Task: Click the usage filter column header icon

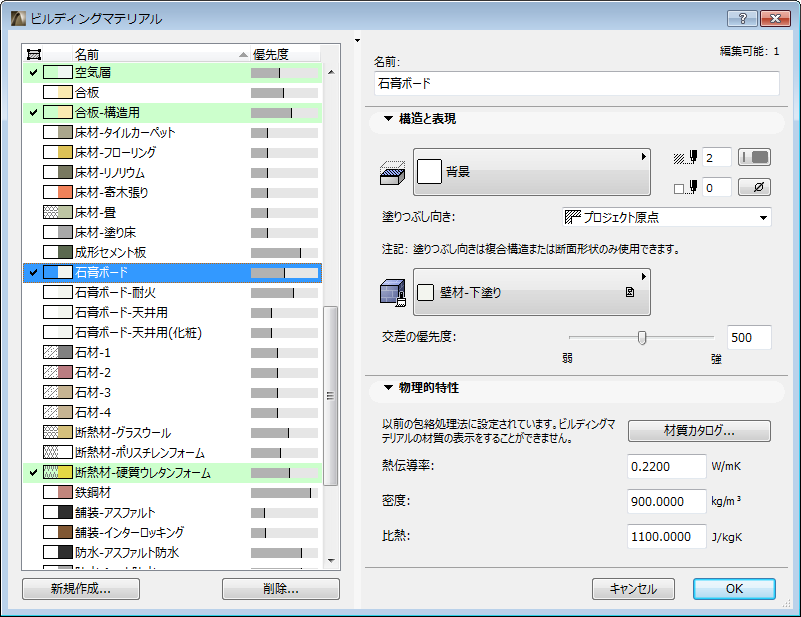Action: point(34,54)
